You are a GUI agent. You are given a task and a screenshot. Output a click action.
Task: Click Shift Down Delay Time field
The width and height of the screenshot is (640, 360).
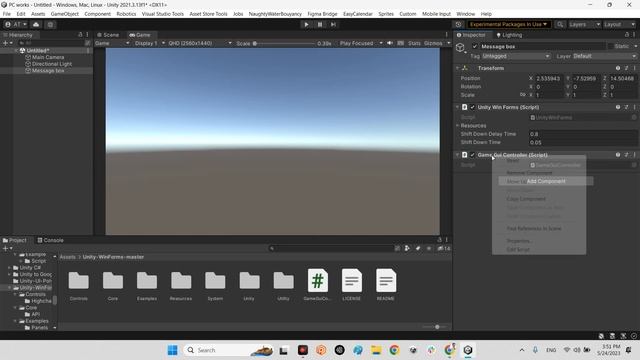point(583,134)
